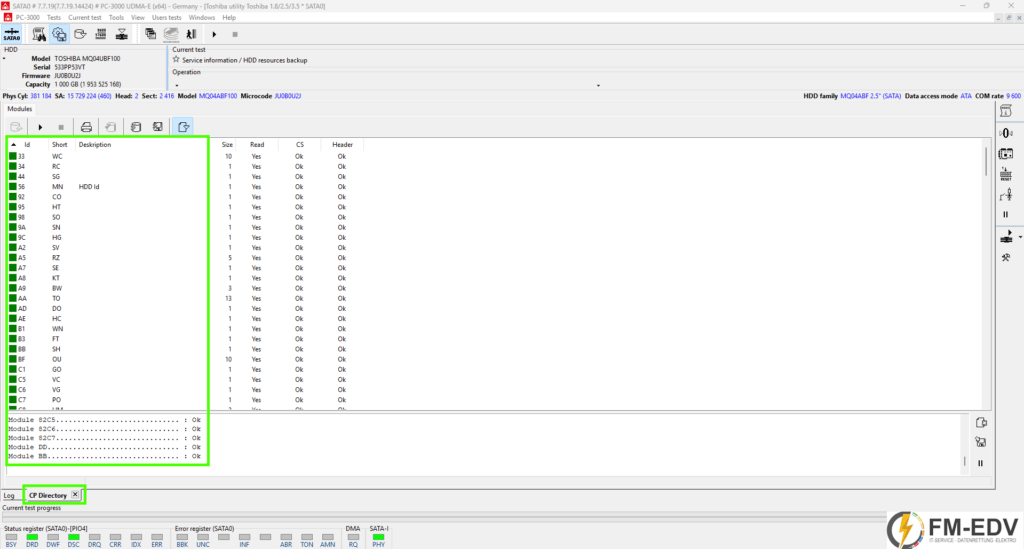Collapse the HDD info panel arrow
1024x549 pixels.
pyautogui.click(x=5, y=59)
